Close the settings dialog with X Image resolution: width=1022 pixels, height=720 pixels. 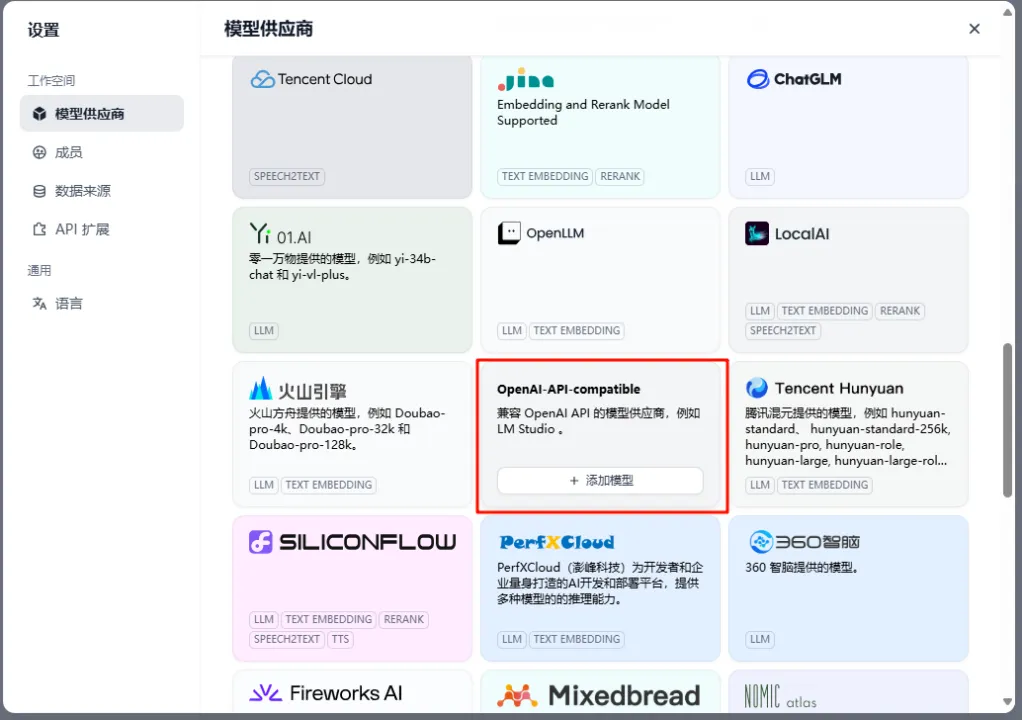[974, 29]
